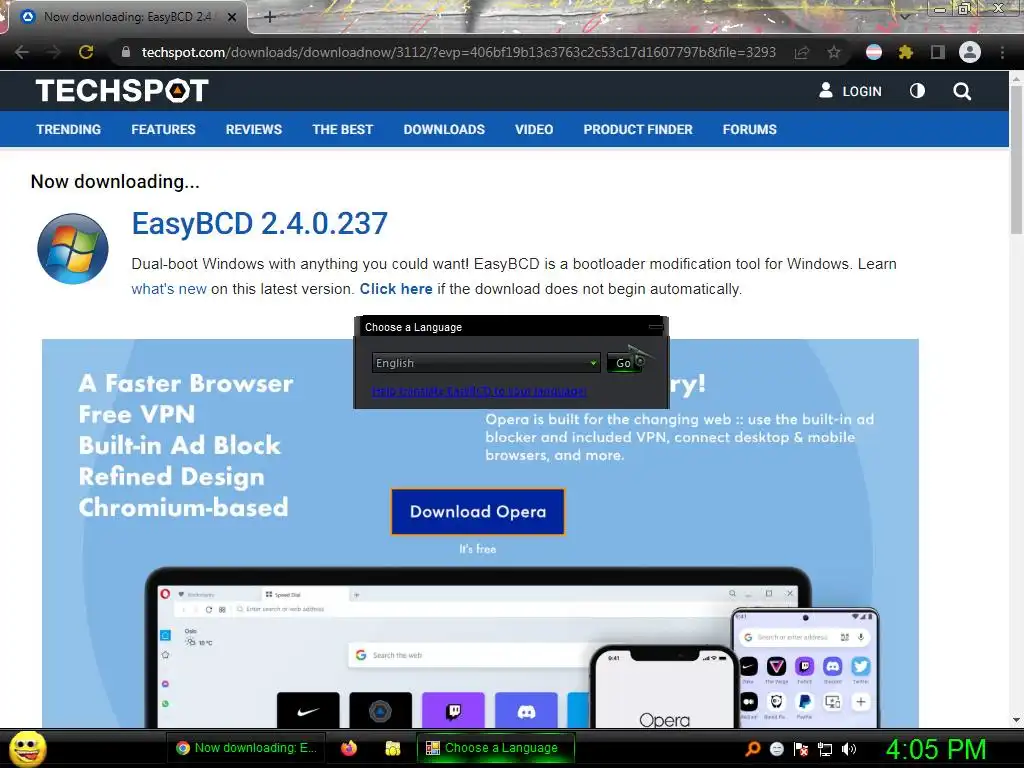Switch to Choose a Language taskbar item
Screen dimensions: 1024x768
496,748
